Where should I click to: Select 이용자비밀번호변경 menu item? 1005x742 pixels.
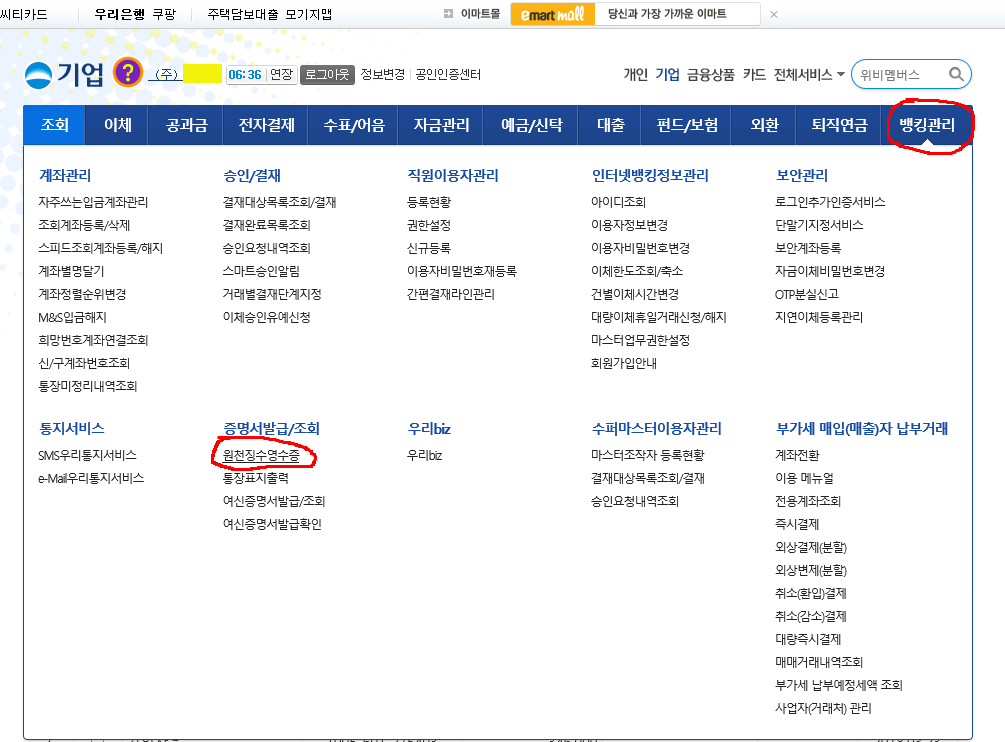(640, 249)
